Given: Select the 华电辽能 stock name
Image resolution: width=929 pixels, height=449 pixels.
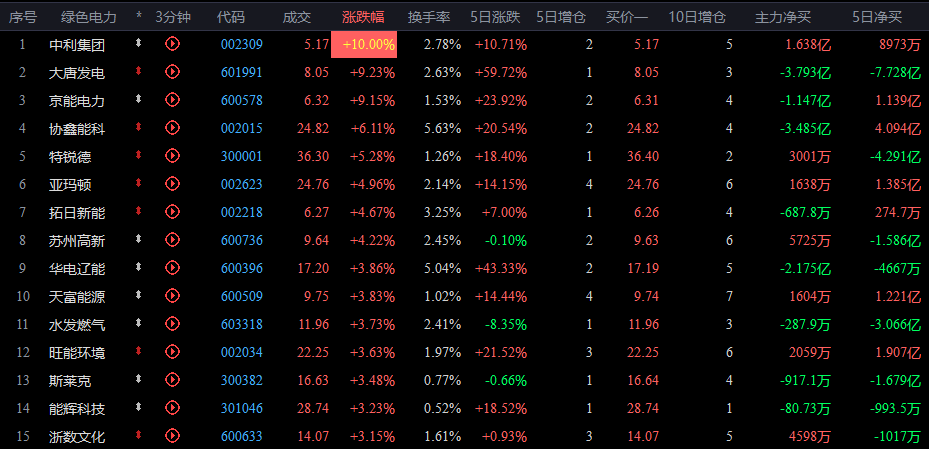Looking at the screenshot, I should (x=77, y=269).
